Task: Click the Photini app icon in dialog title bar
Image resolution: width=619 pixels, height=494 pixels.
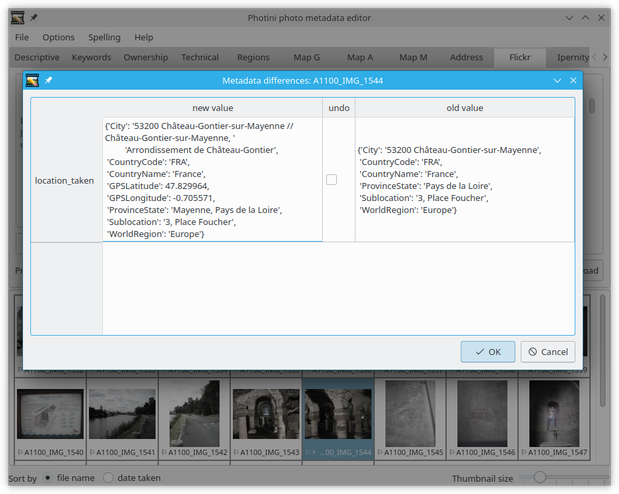Action: pos(32,81)
